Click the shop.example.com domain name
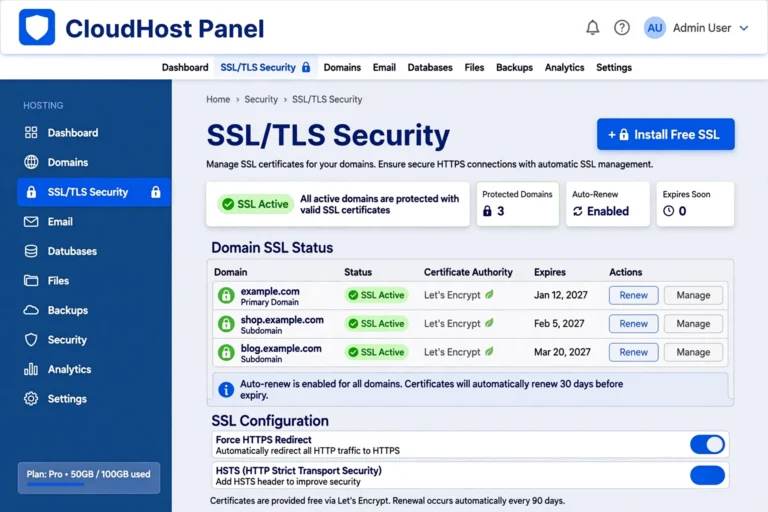Image resolution: width=768 pixels, height=512 pixels. coord(282,320)
